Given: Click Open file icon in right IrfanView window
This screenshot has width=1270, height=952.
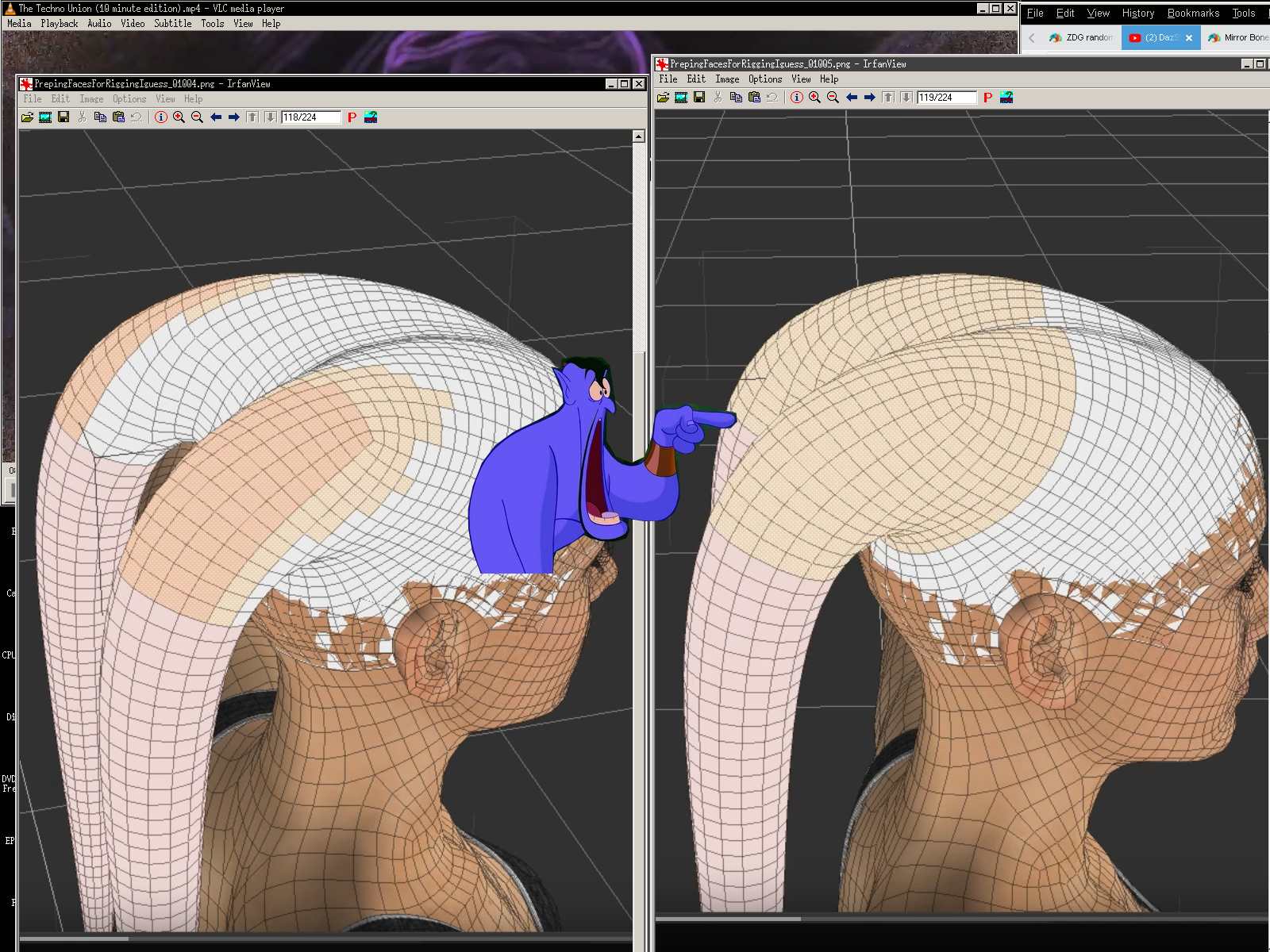Looking at the screenshot, I should coord(664,98).
